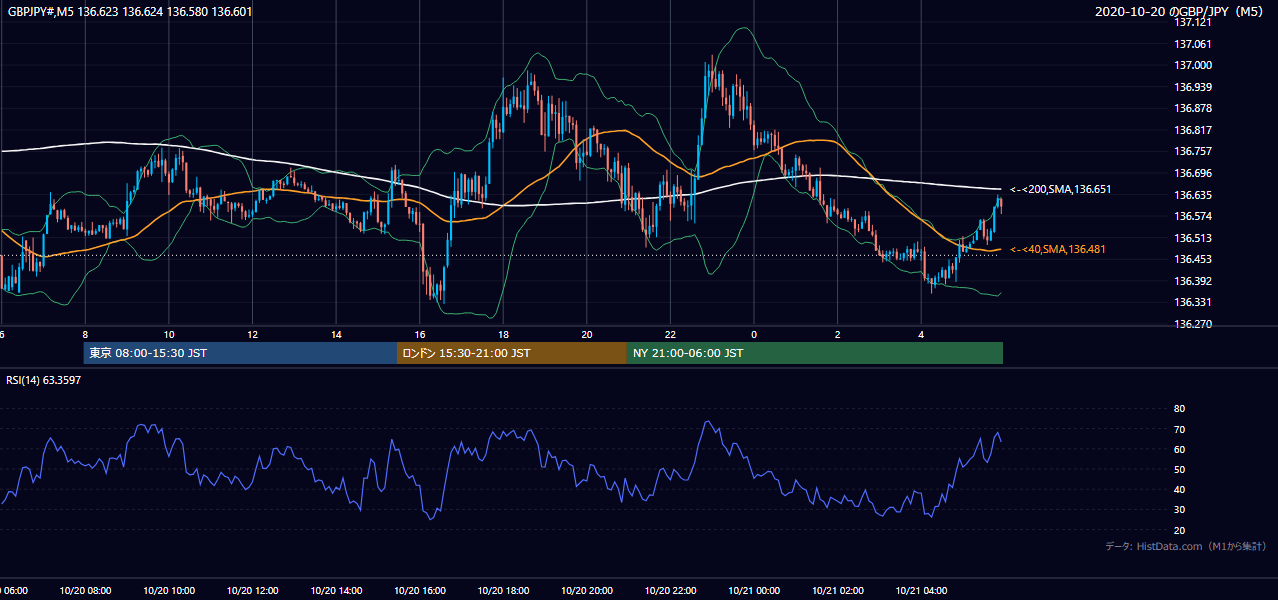The width and height of the screenshot is (1278, 600).
Task: Click the HistData.com data source credit
Action: coord(1185,546)
